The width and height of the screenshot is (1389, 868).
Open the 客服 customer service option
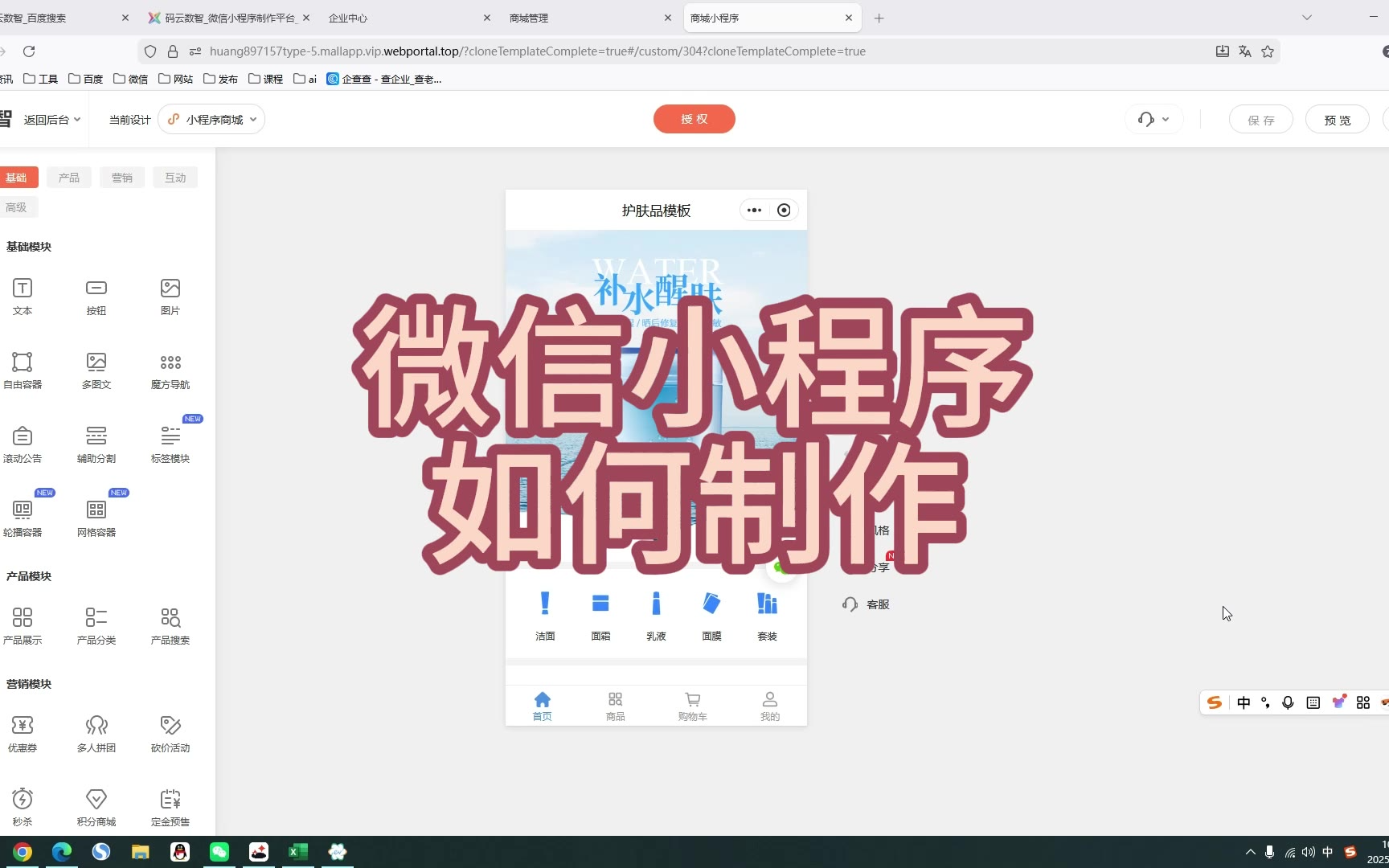tap(867, 604)
